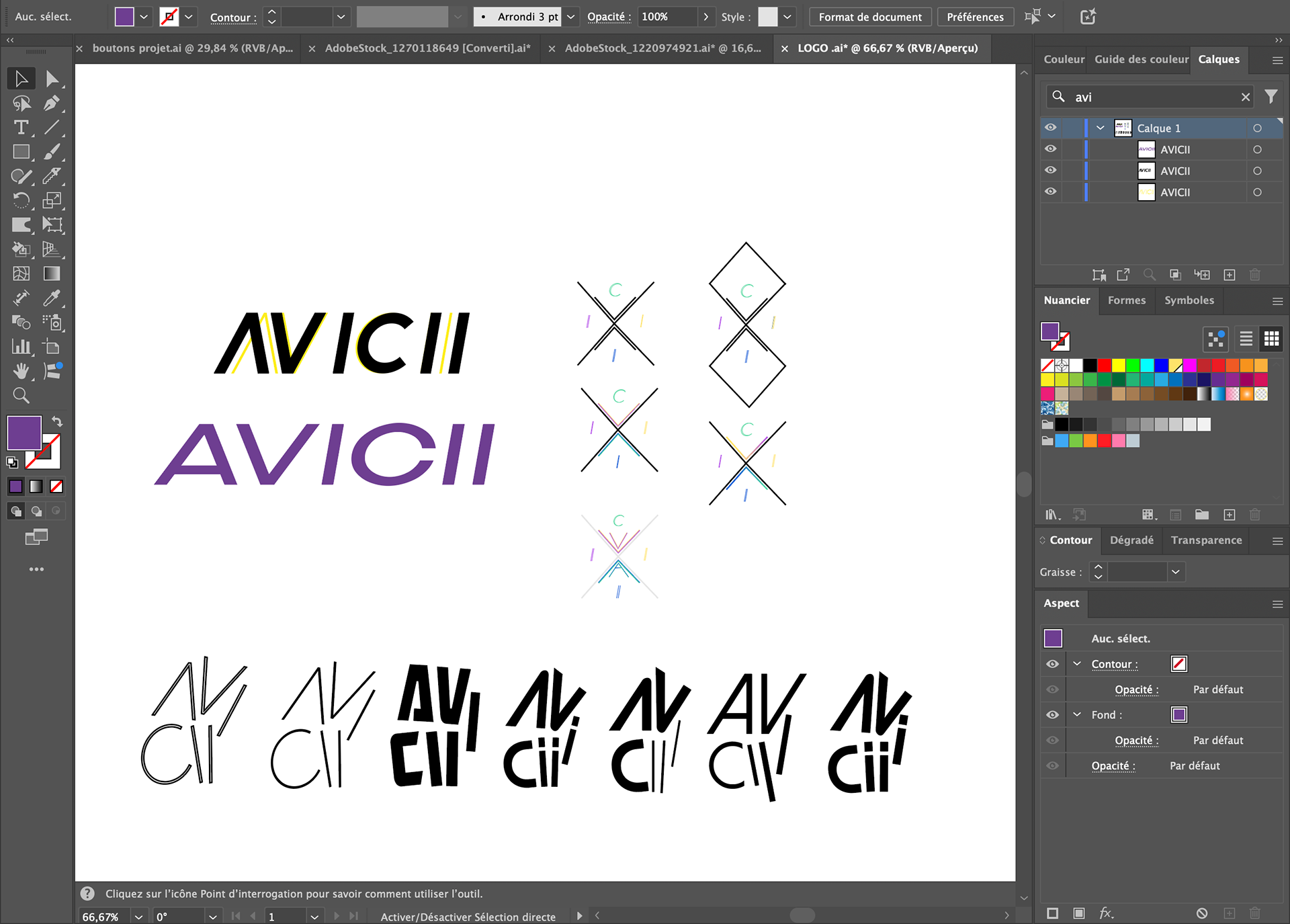Click Préférences button
This screenshot has width=1290, height=924.
point(975,17)
